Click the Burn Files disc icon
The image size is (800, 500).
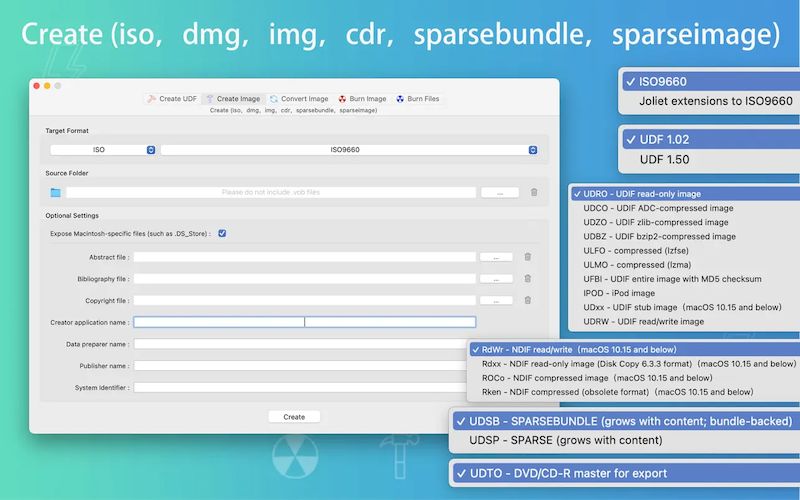(400, 99)
